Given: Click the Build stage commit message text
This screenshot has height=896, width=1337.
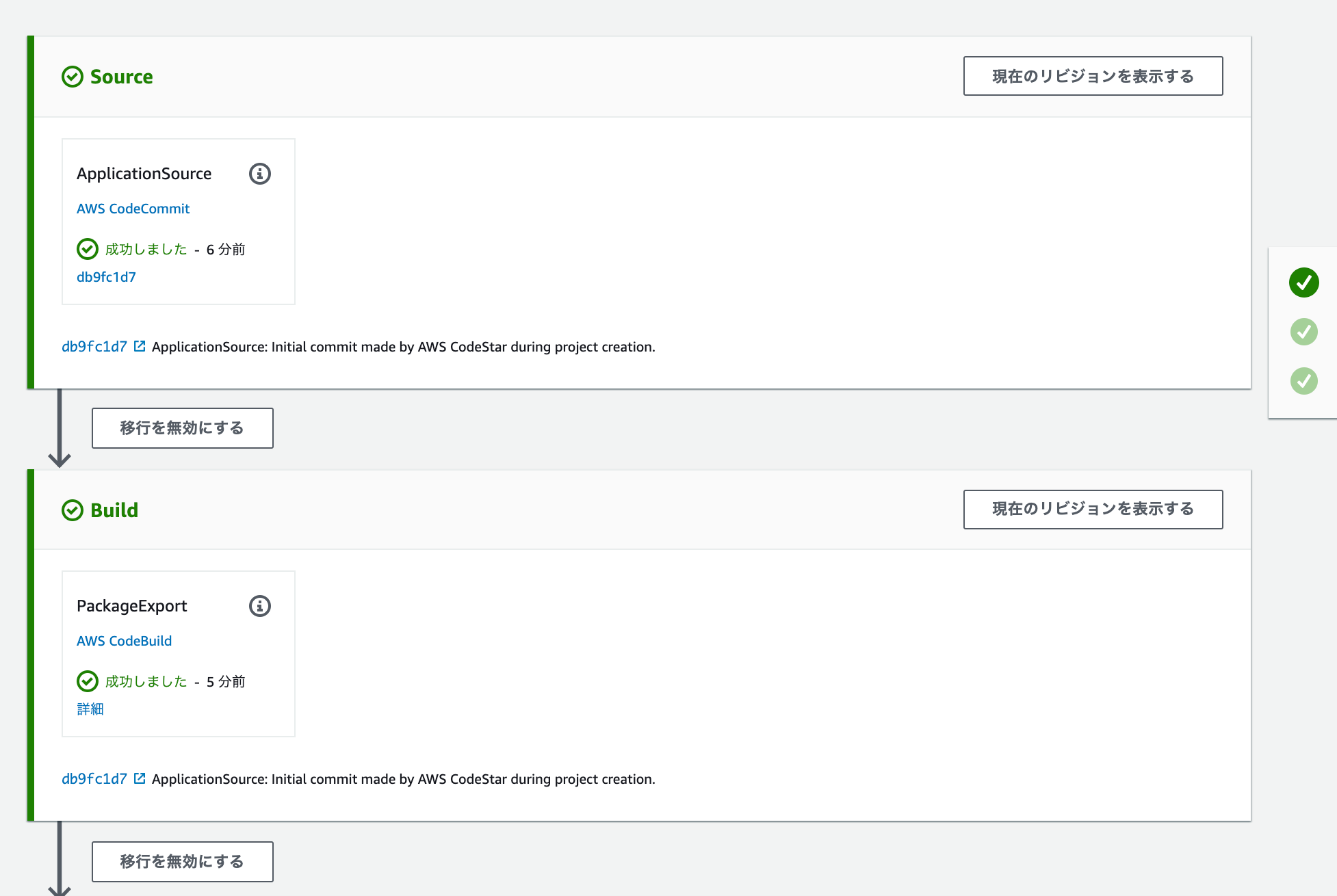Looking at the screenshot, I should [x=404, y=779].
